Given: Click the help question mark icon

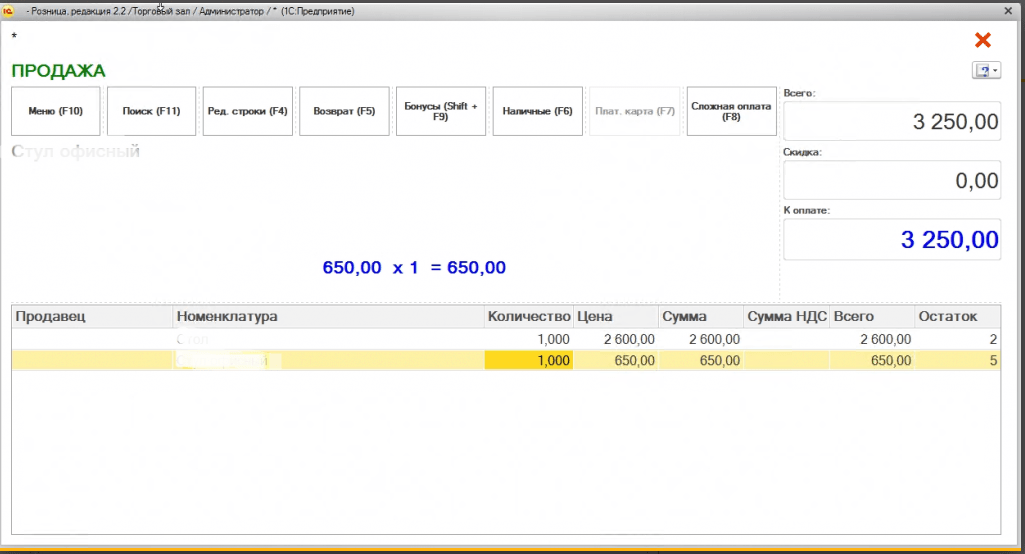Looking at the screenshot, I should pyautogui.click(x=983, y=71).
